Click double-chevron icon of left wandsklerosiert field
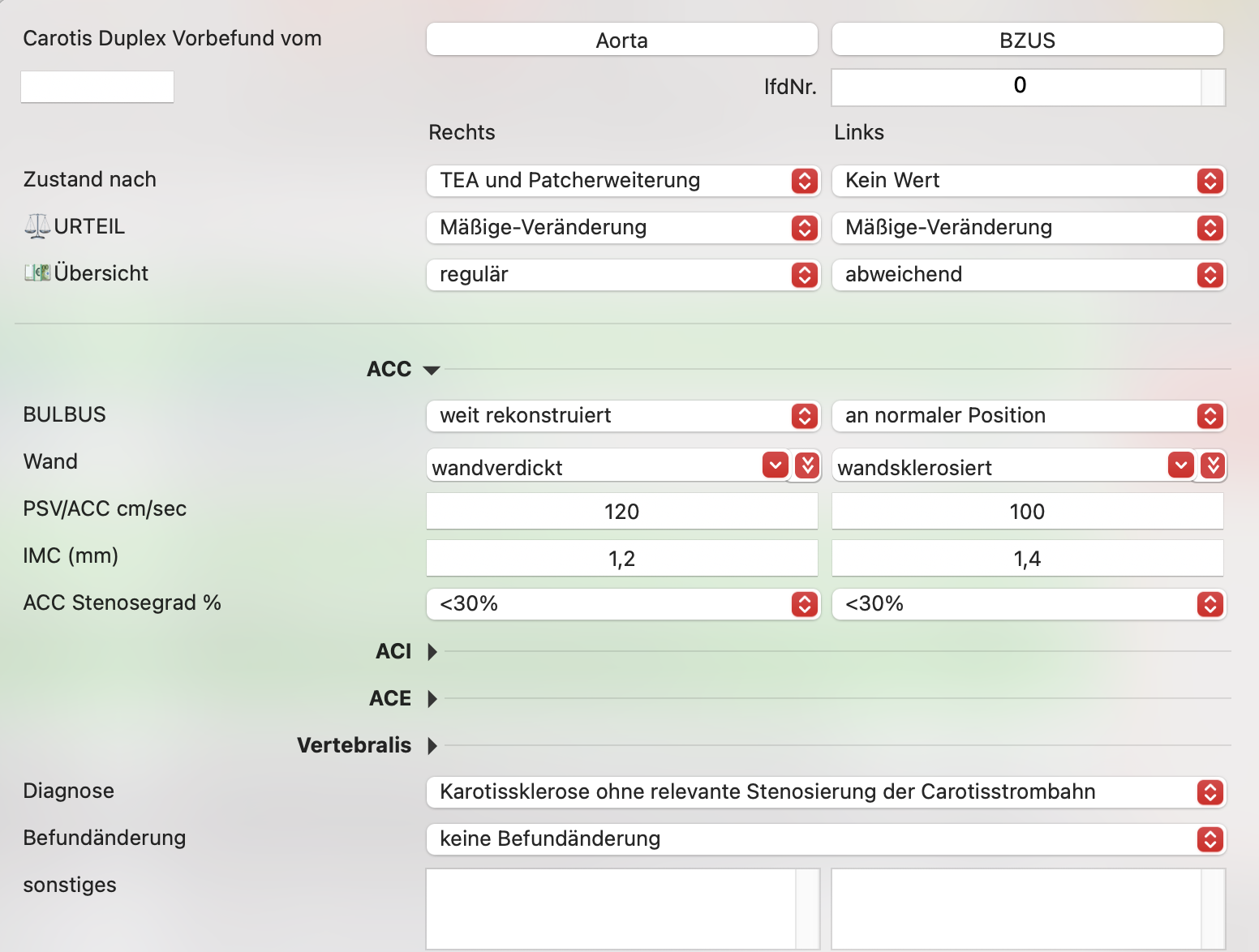 point(1213,465)
